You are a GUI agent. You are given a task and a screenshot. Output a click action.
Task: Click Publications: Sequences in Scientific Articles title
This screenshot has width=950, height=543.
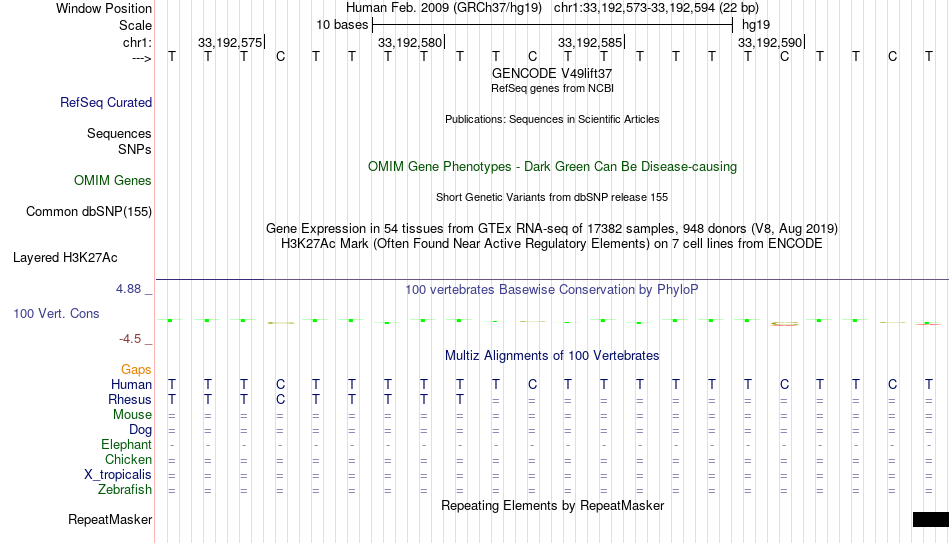(x=552, y=119)
